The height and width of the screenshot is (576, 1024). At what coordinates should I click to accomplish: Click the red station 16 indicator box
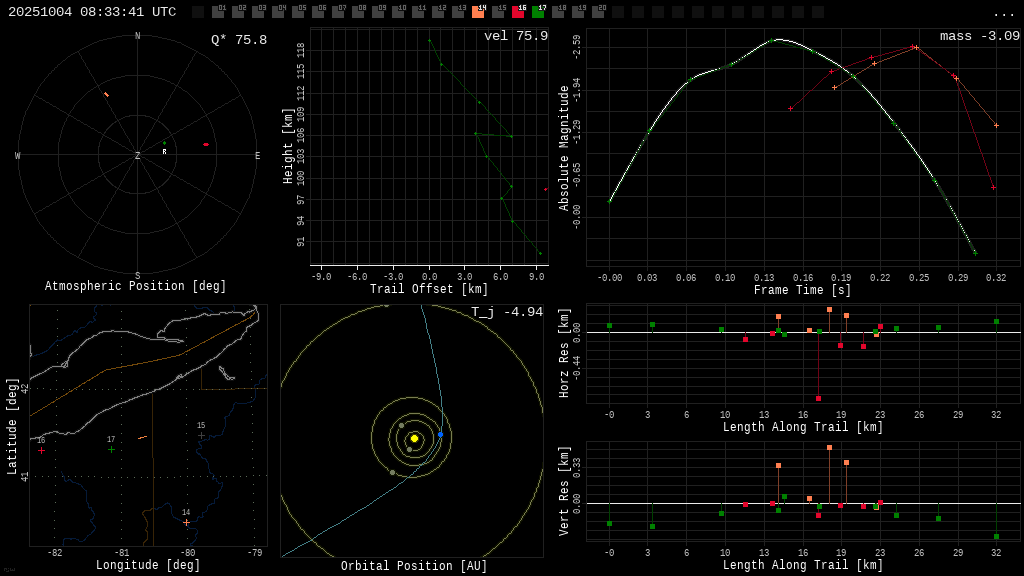(518, 12)
